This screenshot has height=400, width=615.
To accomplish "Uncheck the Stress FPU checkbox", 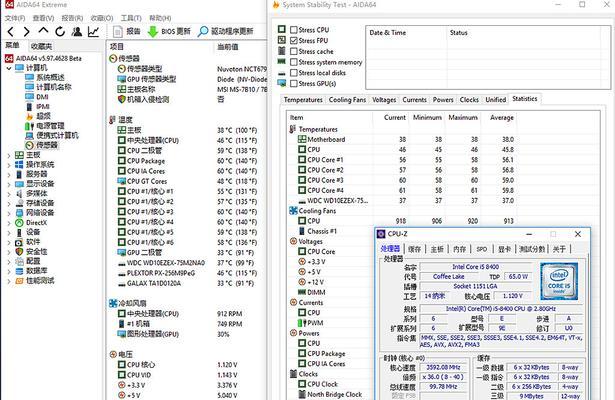I will (x=294, y=40).
